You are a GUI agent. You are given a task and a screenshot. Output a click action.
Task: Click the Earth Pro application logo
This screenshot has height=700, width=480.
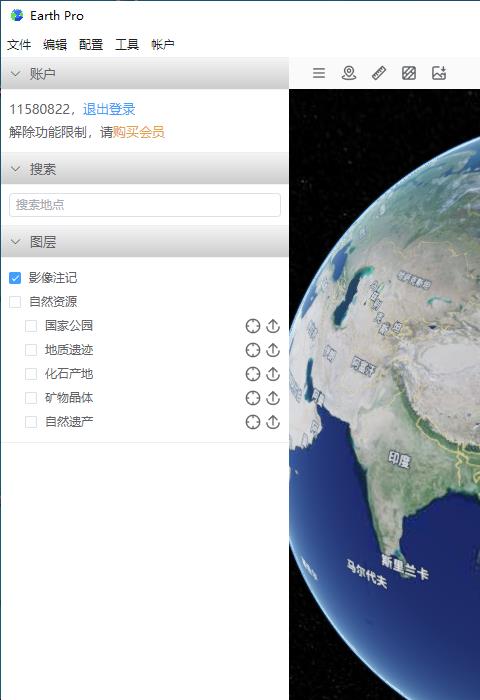click(17, 15)
